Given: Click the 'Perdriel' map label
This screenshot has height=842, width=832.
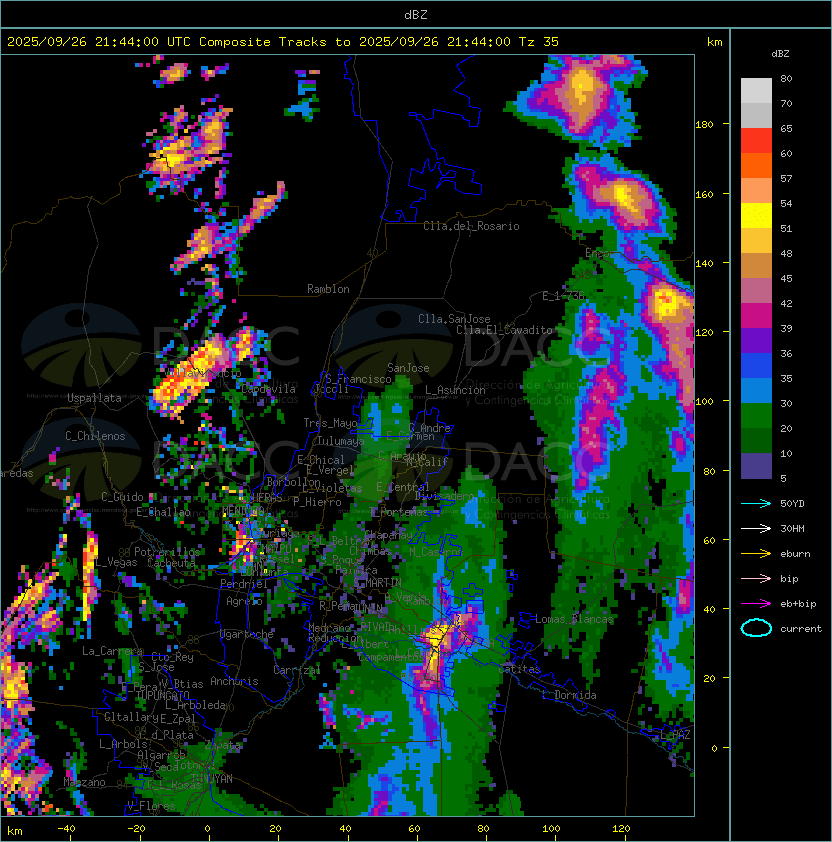Looking at the screenshot, I should tap(244, 583).
